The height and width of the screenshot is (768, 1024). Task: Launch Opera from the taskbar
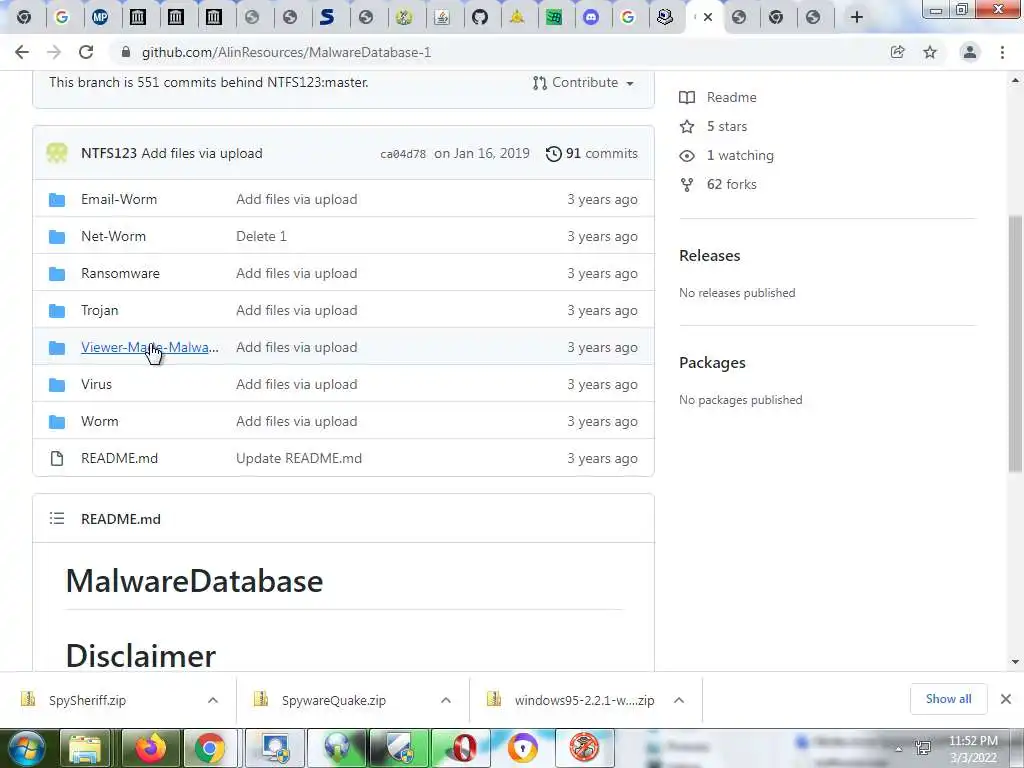462,748
